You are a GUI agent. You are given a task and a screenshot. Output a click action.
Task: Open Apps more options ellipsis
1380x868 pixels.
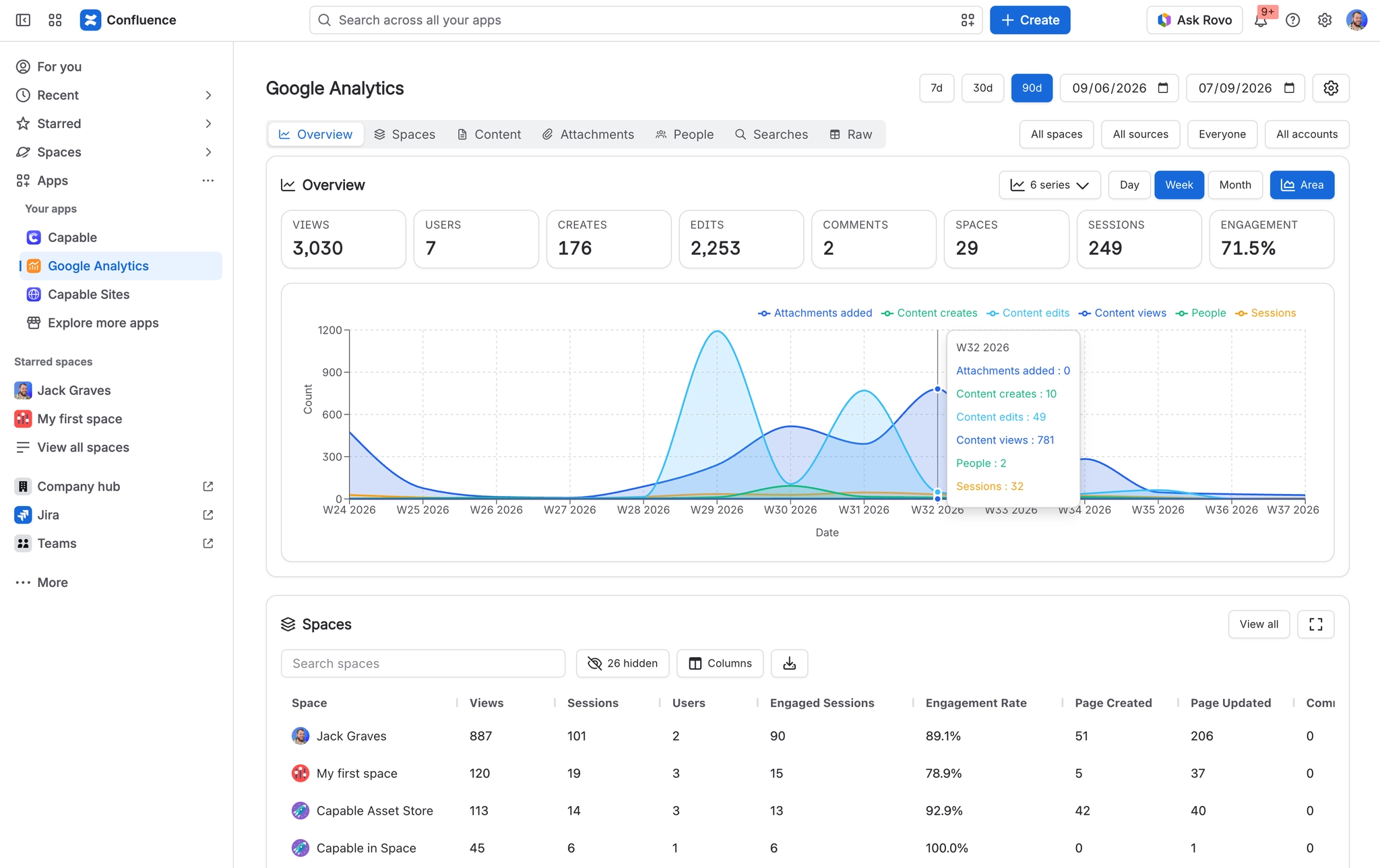tap(208, 181)
